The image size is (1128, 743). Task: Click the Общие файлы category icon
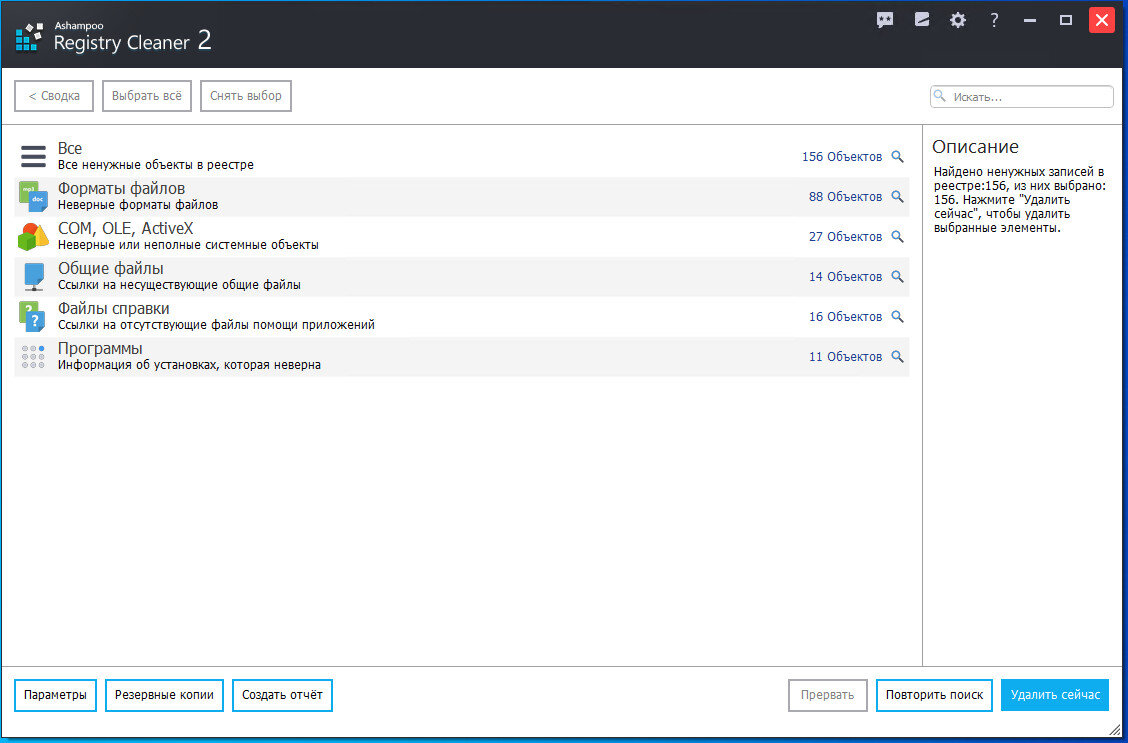tap(33, 277)
